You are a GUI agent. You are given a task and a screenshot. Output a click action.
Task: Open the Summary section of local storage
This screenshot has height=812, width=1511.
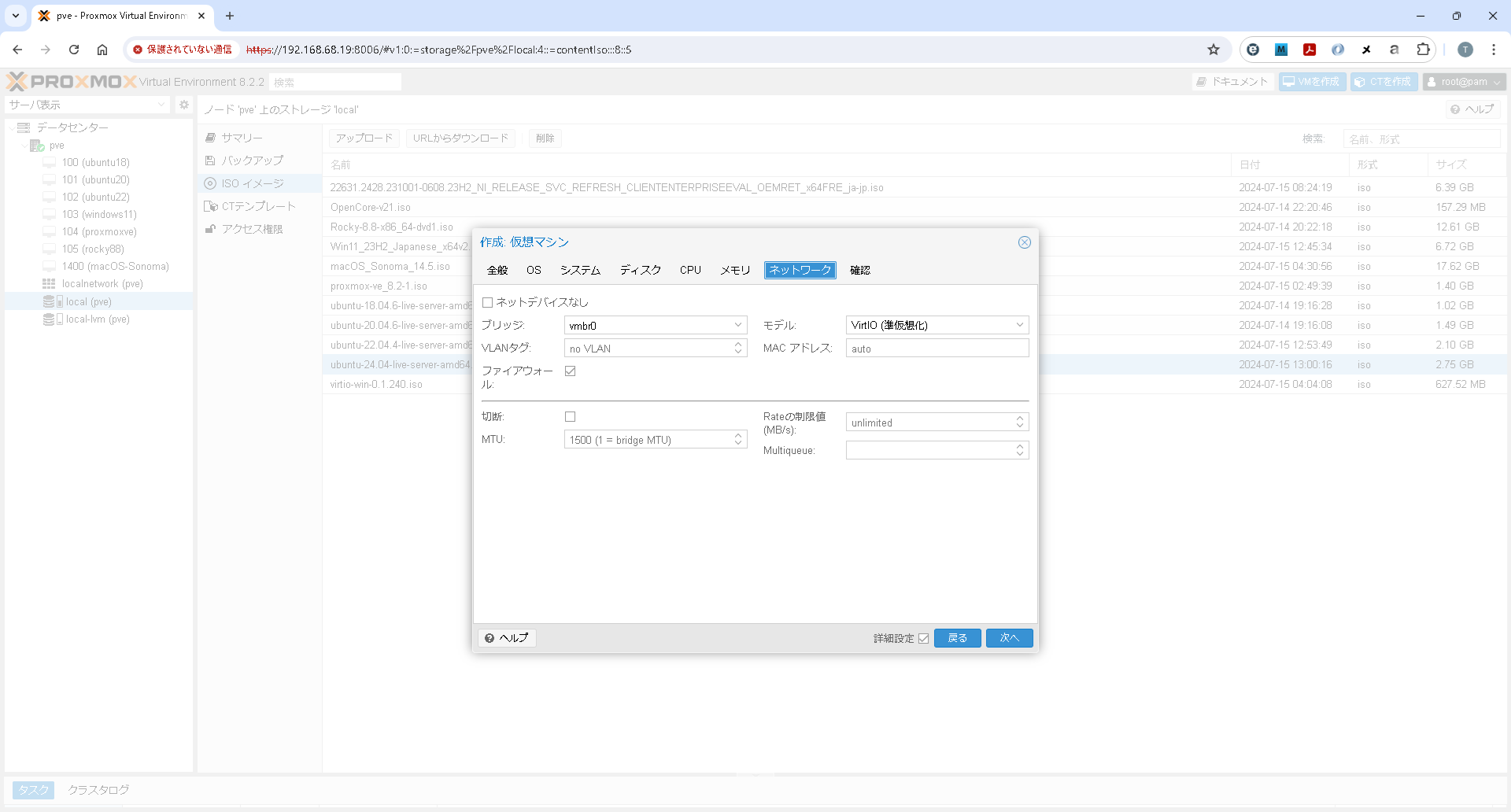pos(242,138)
